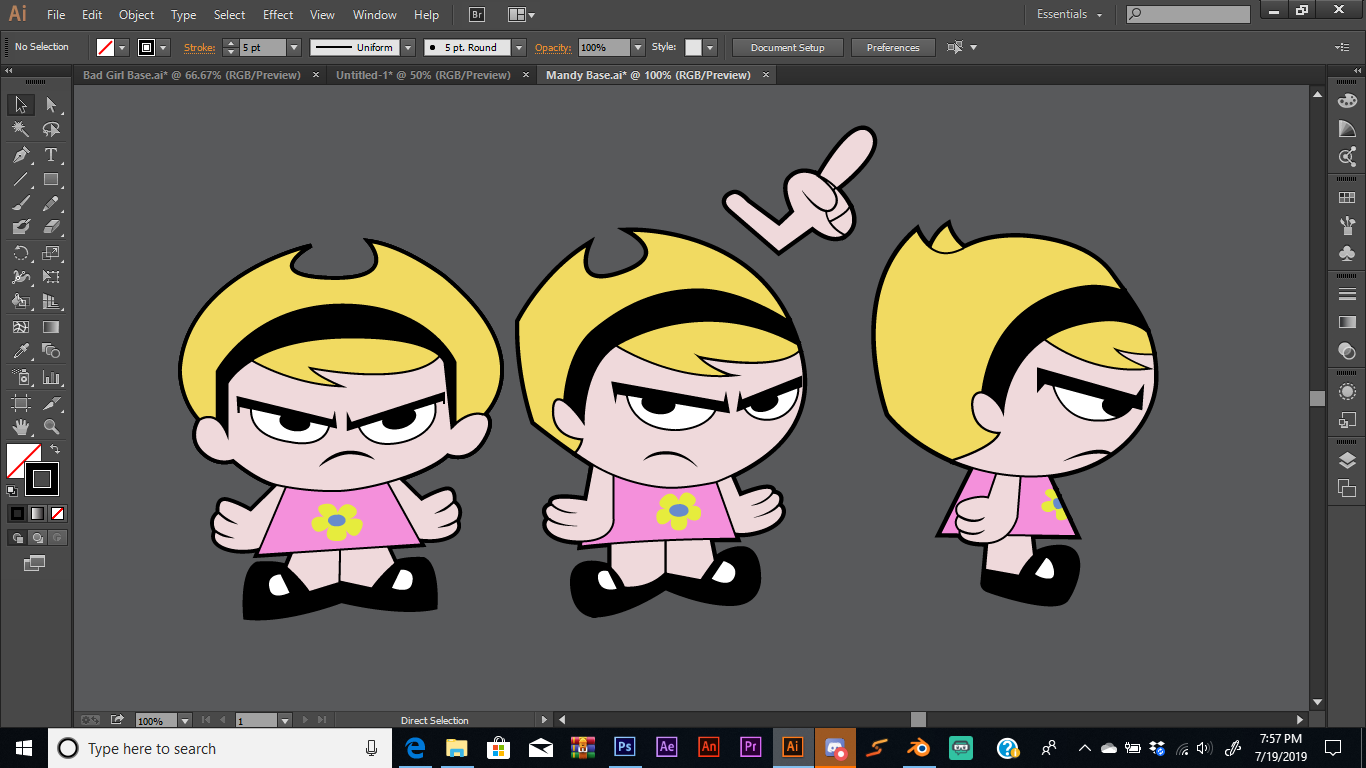Viewport: 1366px width, 768px height.
Task: Open the Appearance panel icon
Action: [1347, 392]
